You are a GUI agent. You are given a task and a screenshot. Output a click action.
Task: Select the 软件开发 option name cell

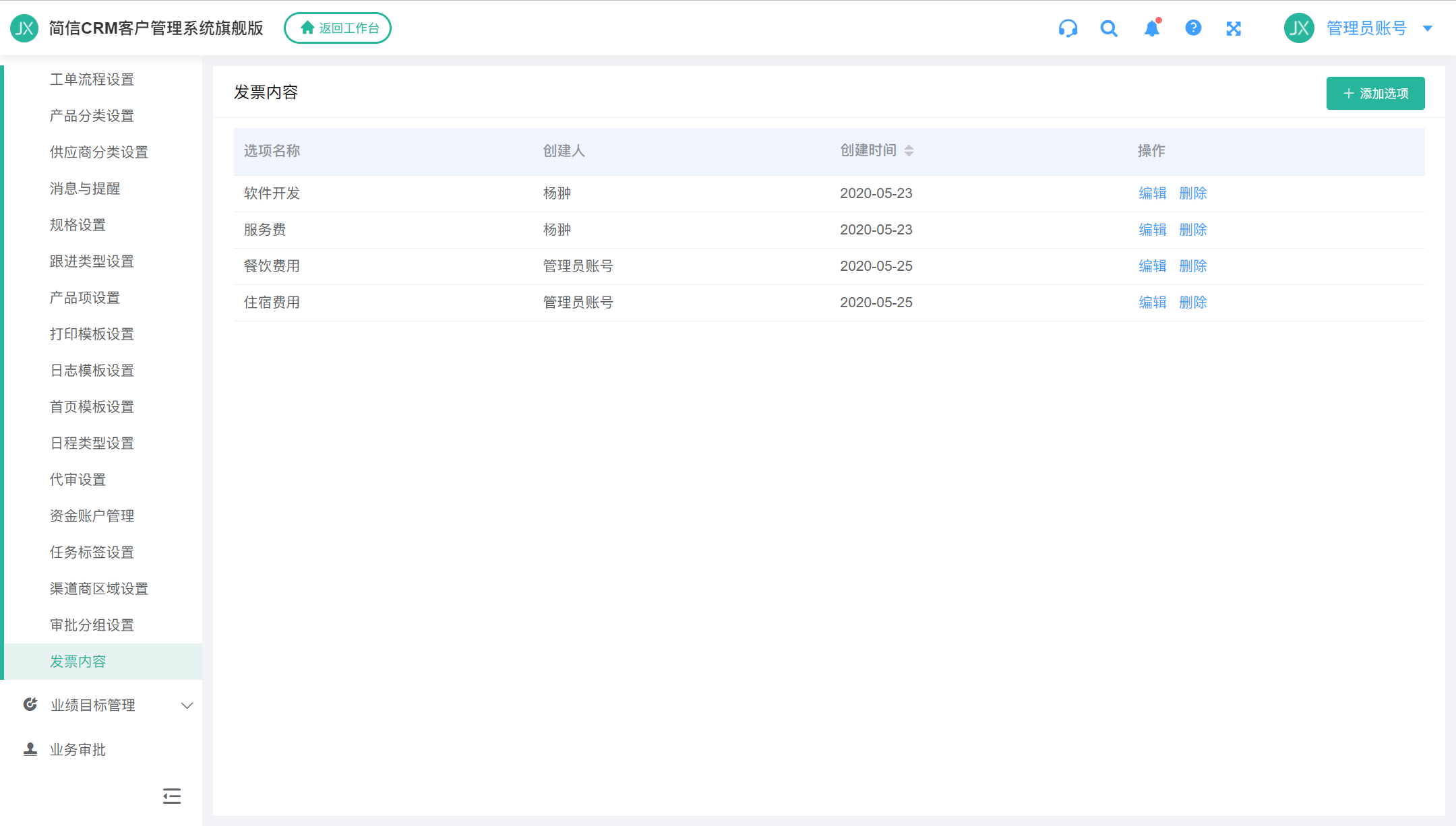[272, 193]
